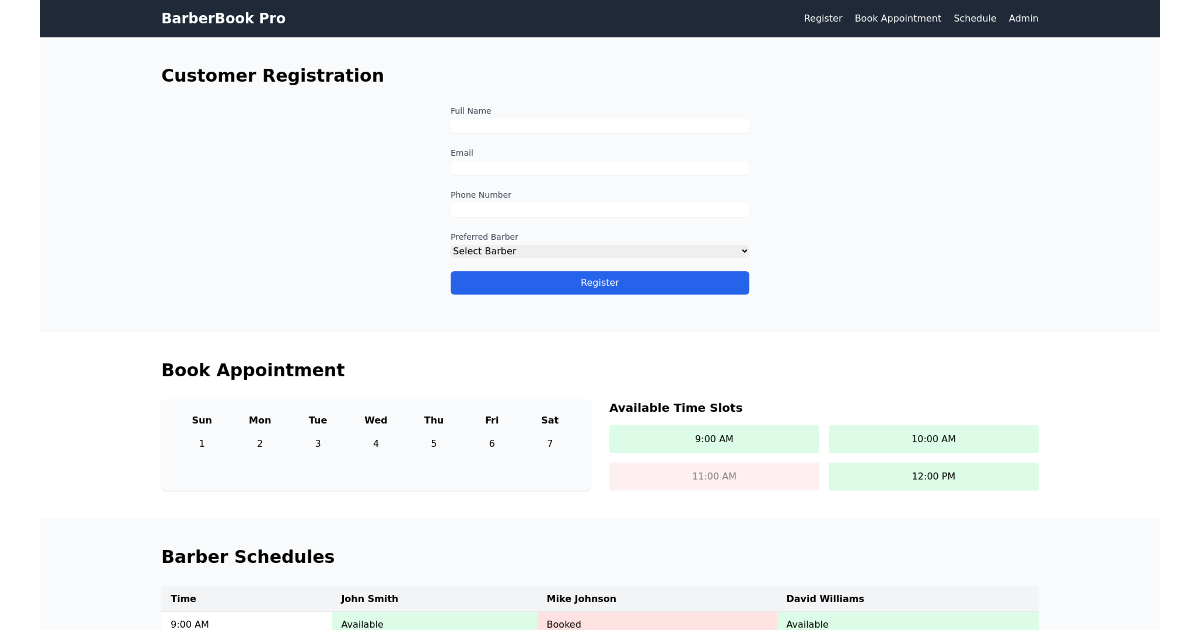Select the 10:00 AM time slot
Viewport: 1200px width, 630px height.
pyautogui.click(x=933, y=438)
